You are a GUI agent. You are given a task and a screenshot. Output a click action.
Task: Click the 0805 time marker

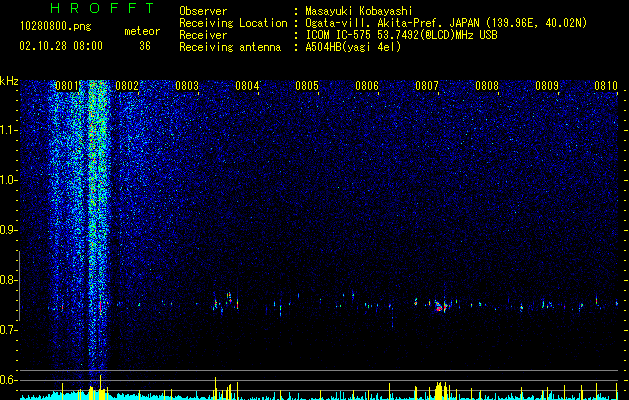point(307,86)
